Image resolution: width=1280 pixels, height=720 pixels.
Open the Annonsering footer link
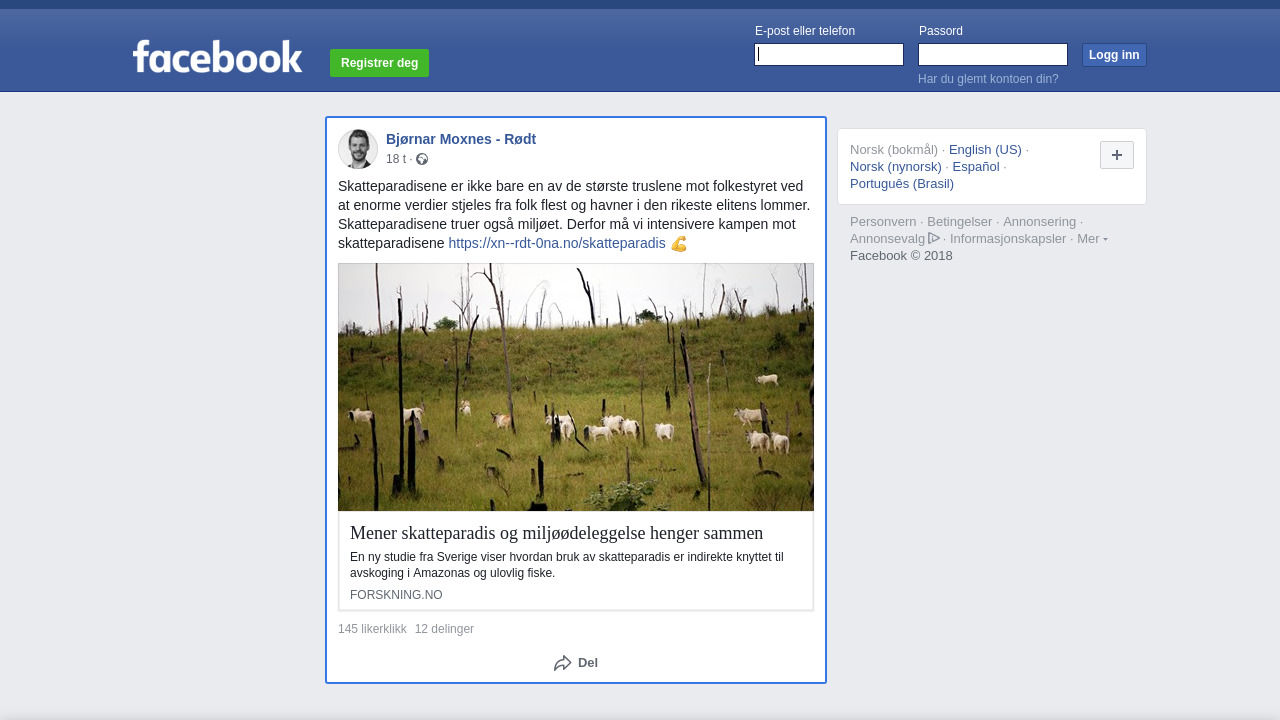point(1040,222)
